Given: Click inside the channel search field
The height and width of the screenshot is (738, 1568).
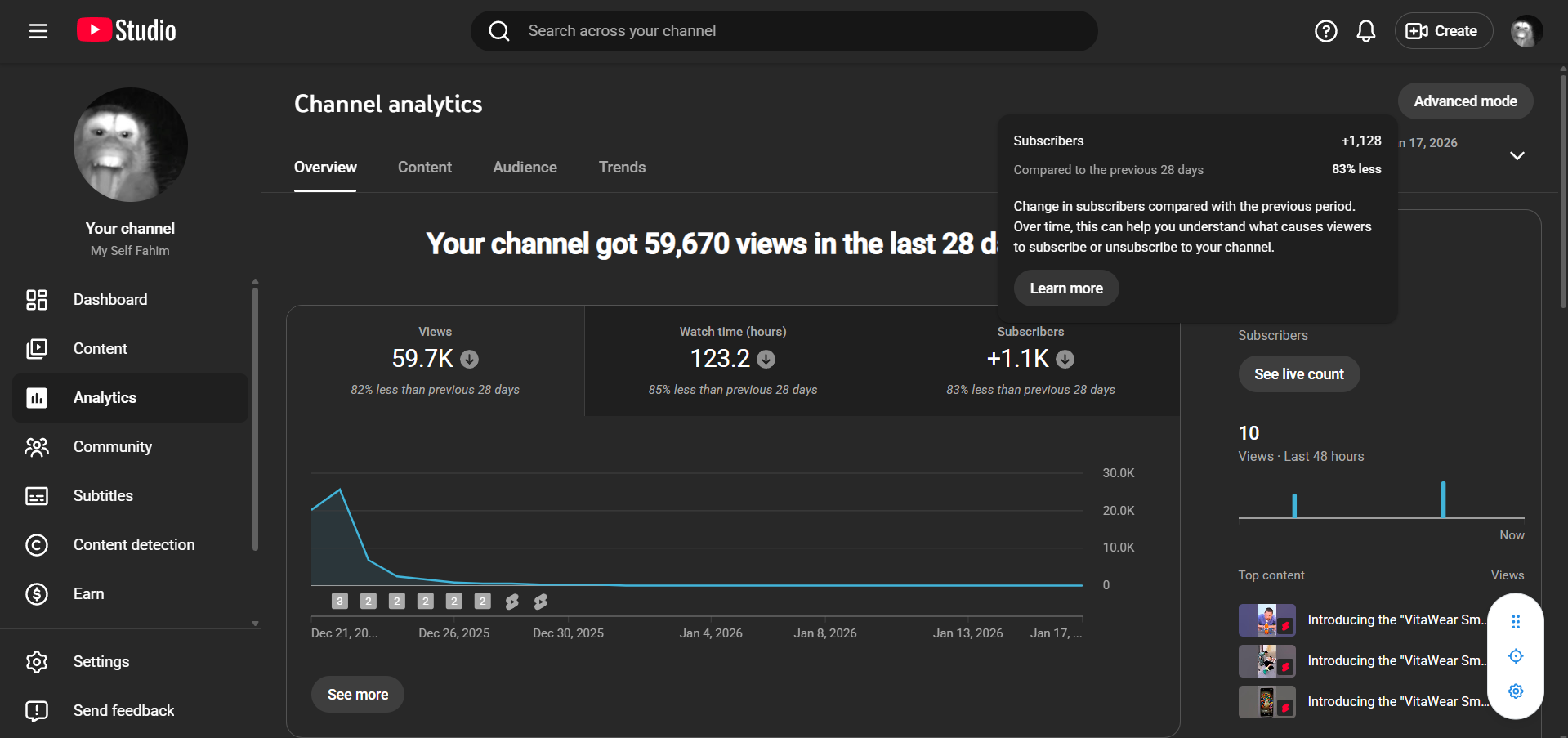Looking at the screenshot, I should (x=784, y=31).
